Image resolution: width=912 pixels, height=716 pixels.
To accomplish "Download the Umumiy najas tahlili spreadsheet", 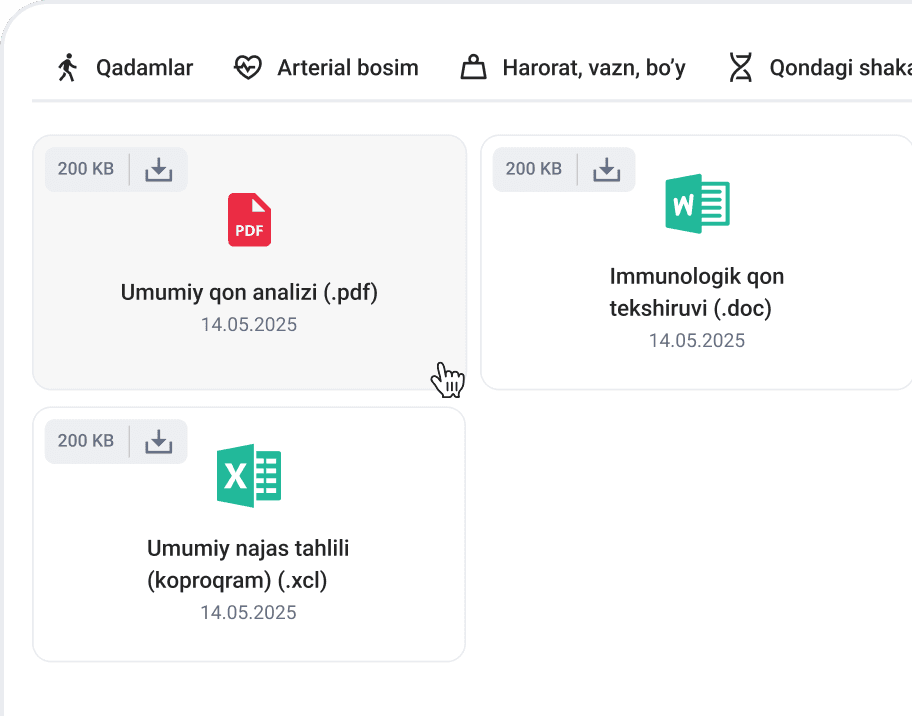I will [x=159, y=441].
